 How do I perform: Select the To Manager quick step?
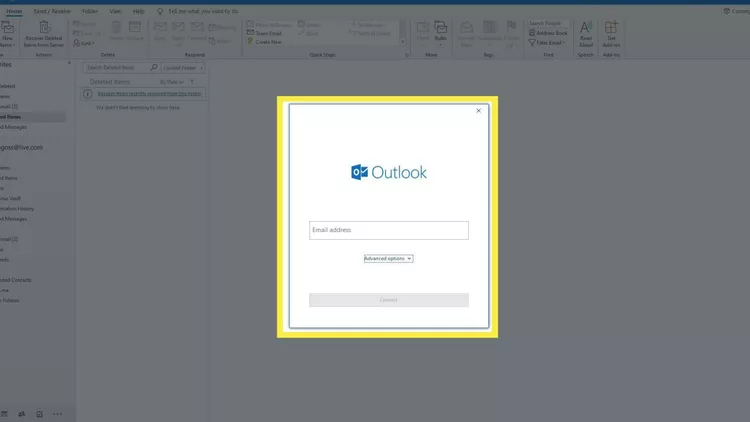pos(368,24)
